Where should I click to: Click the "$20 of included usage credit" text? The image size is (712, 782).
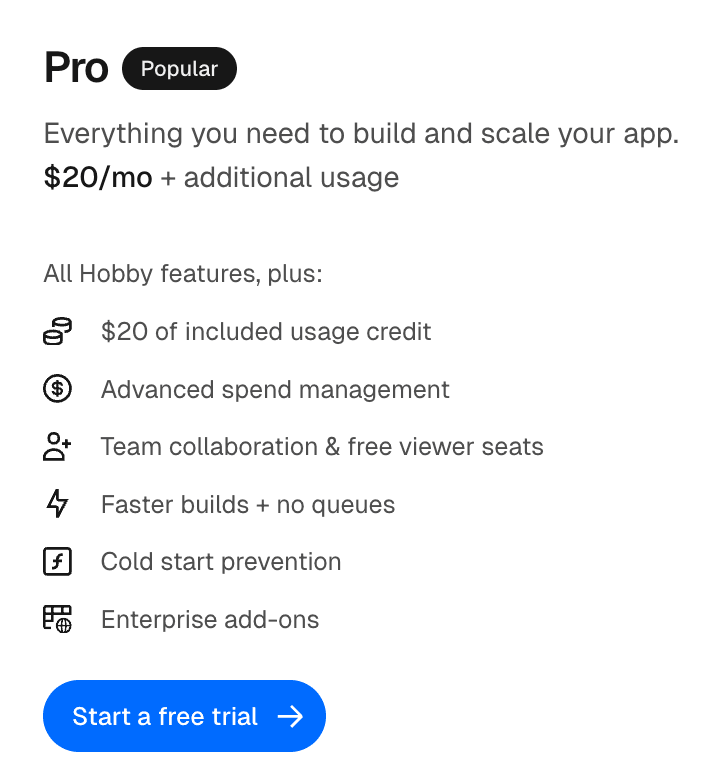tap(266, 332)
